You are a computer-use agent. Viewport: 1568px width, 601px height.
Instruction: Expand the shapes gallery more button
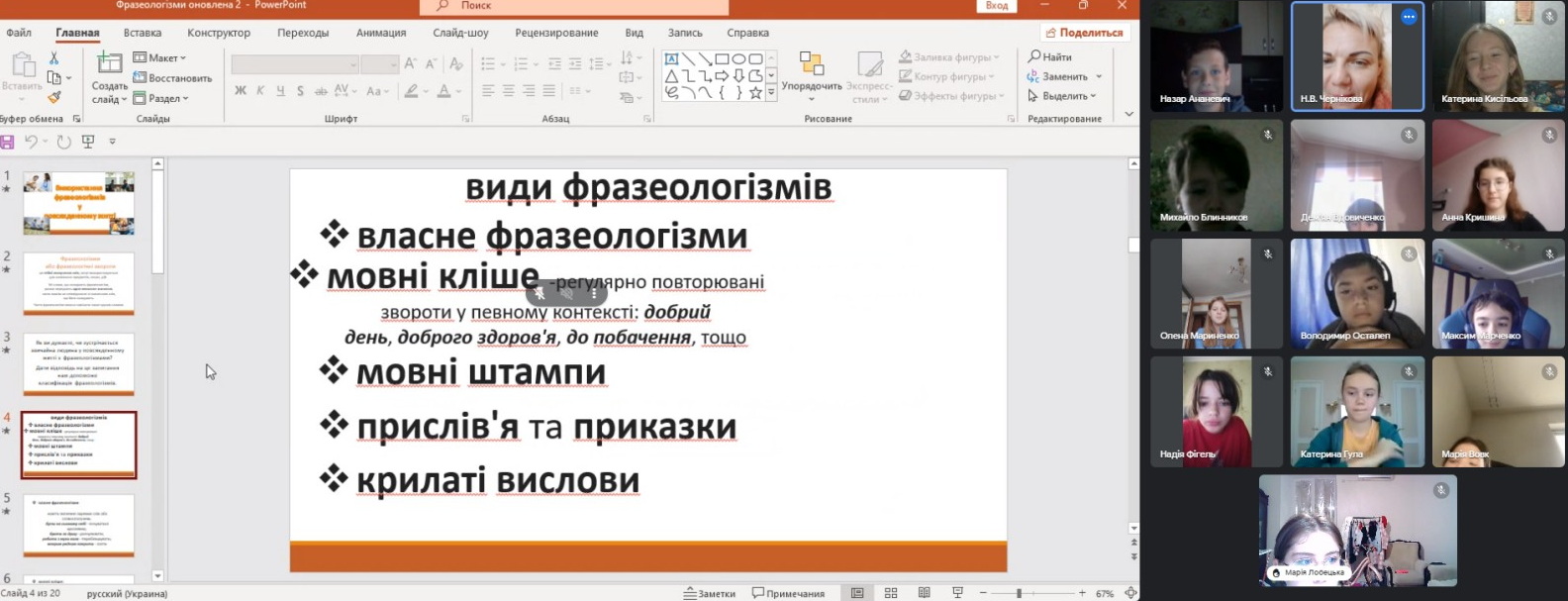click(x=772, y=93)
